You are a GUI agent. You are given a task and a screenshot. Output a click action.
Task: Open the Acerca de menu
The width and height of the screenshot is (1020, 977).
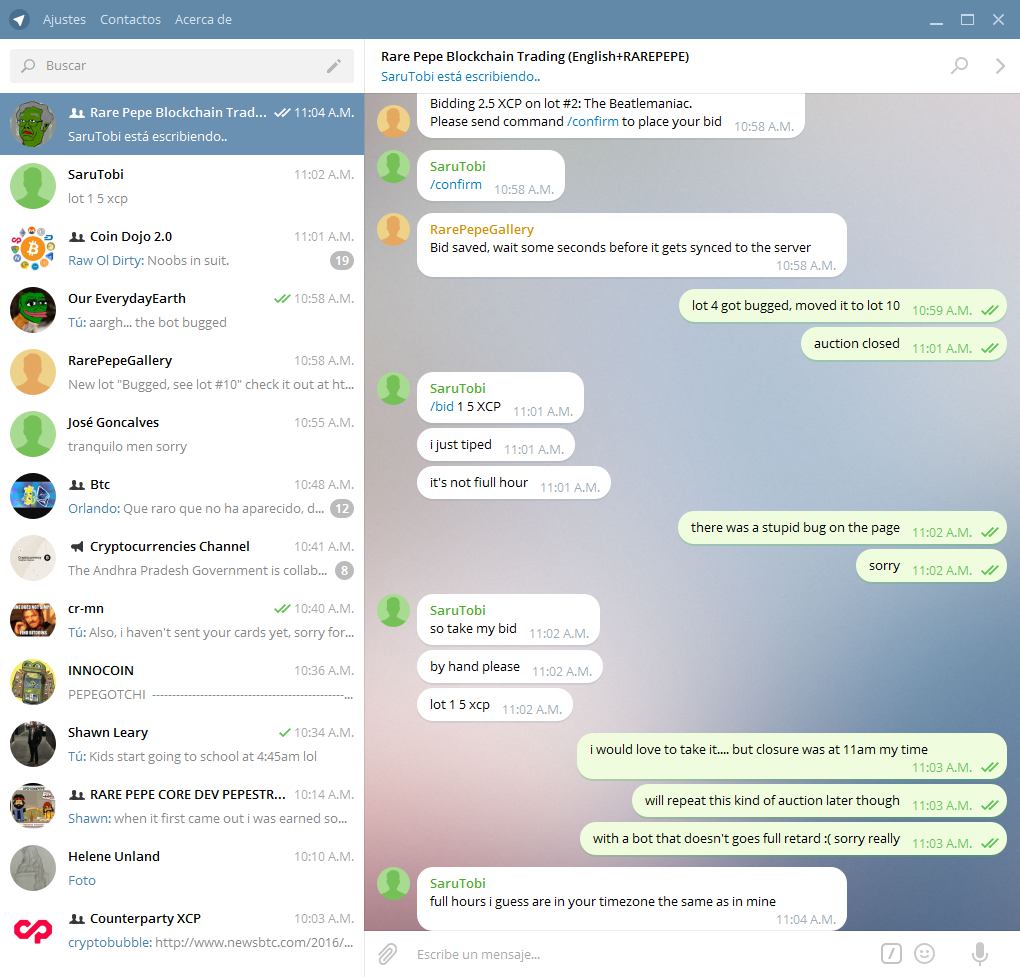pyautogui.click(x=203, y=20)
